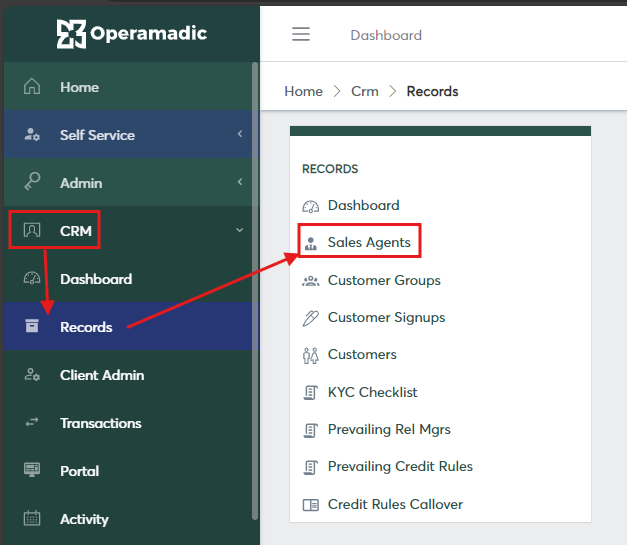Click the Admin key icon

click(32, 182)
